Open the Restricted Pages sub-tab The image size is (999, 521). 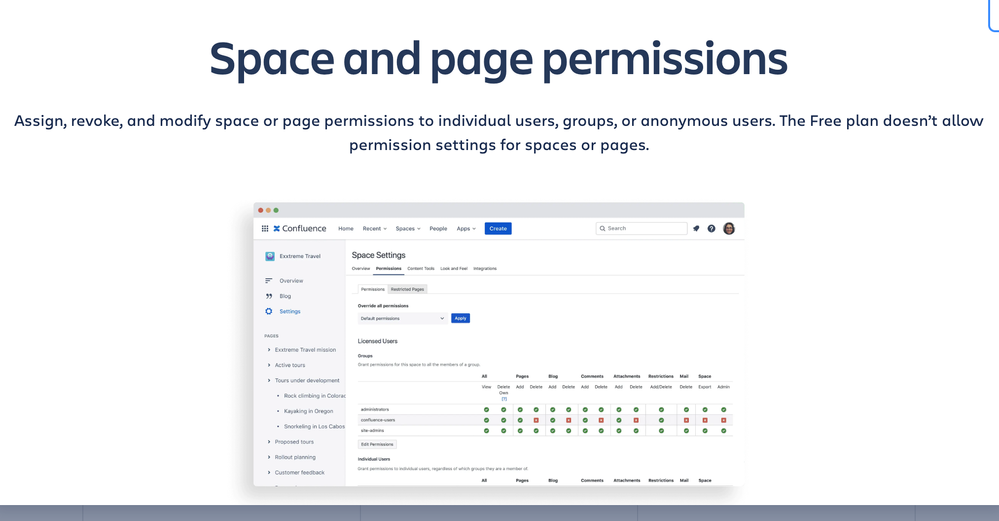click(407, 289)
